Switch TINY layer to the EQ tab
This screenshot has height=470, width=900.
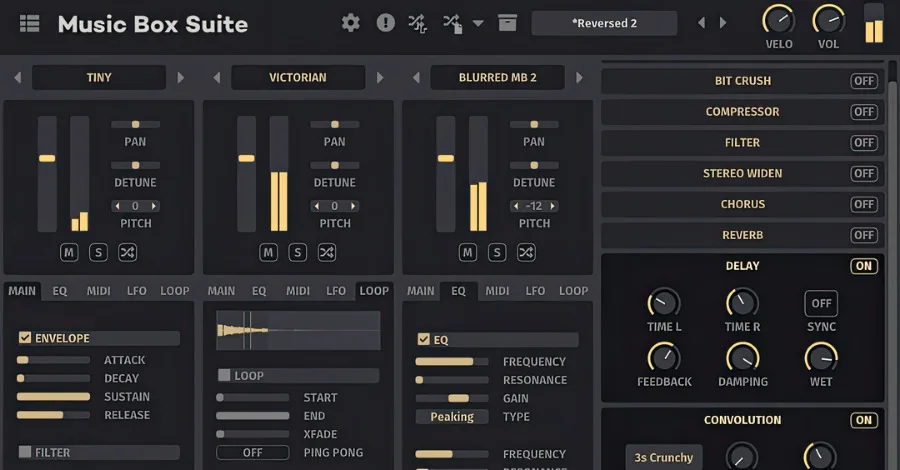click(x=60, y=291)
